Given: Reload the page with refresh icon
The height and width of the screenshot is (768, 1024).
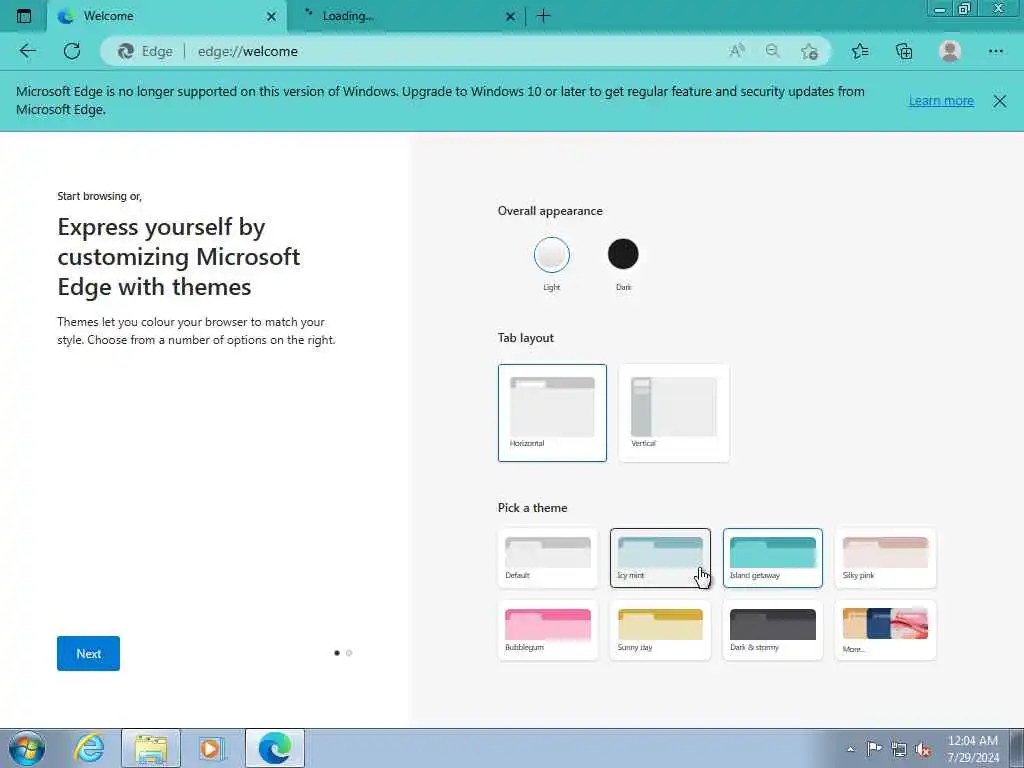Looking at the screenshot, I should (72, 51).
